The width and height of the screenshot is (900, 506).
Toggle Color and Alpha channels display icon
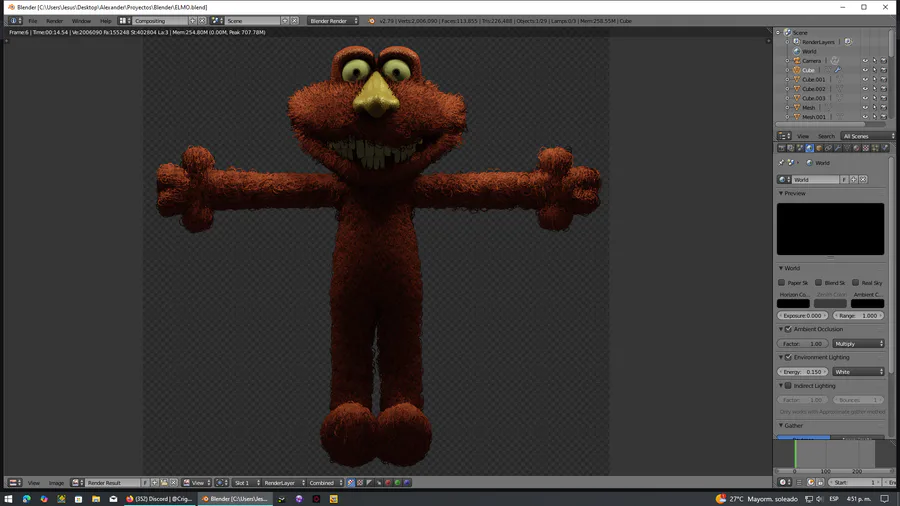point(351,482)
